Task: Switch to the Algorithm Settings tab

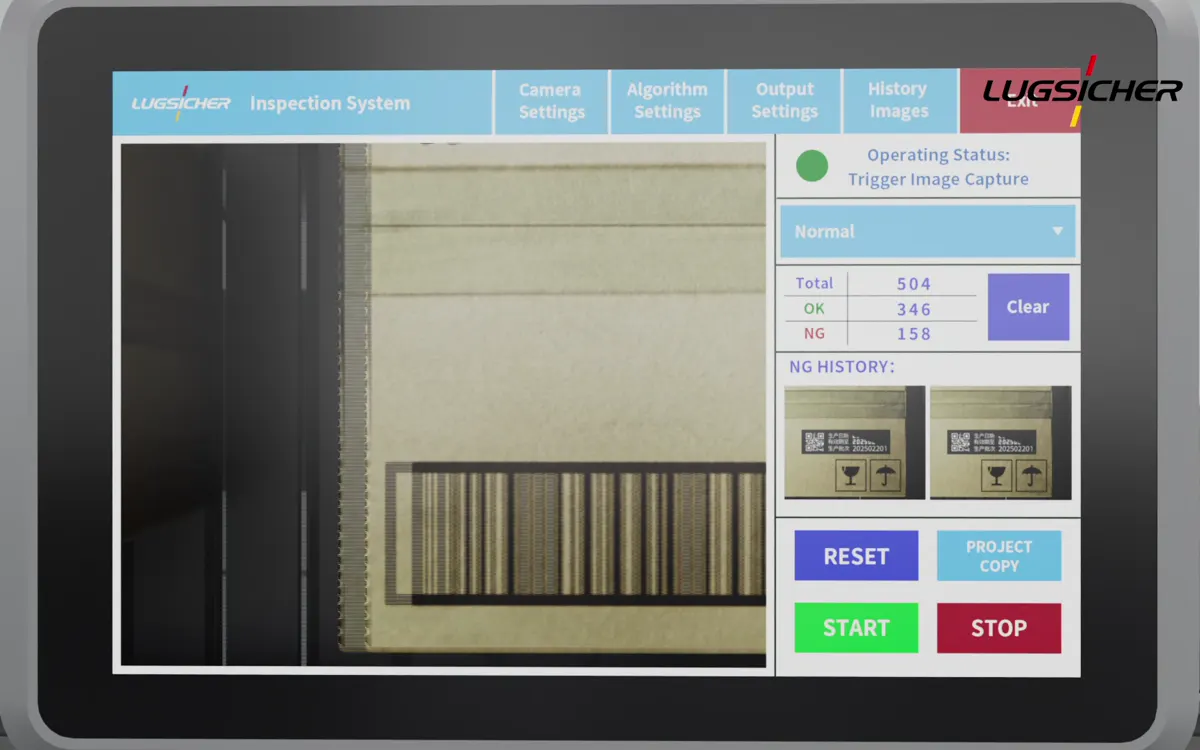Action: [x=667, y=101]
